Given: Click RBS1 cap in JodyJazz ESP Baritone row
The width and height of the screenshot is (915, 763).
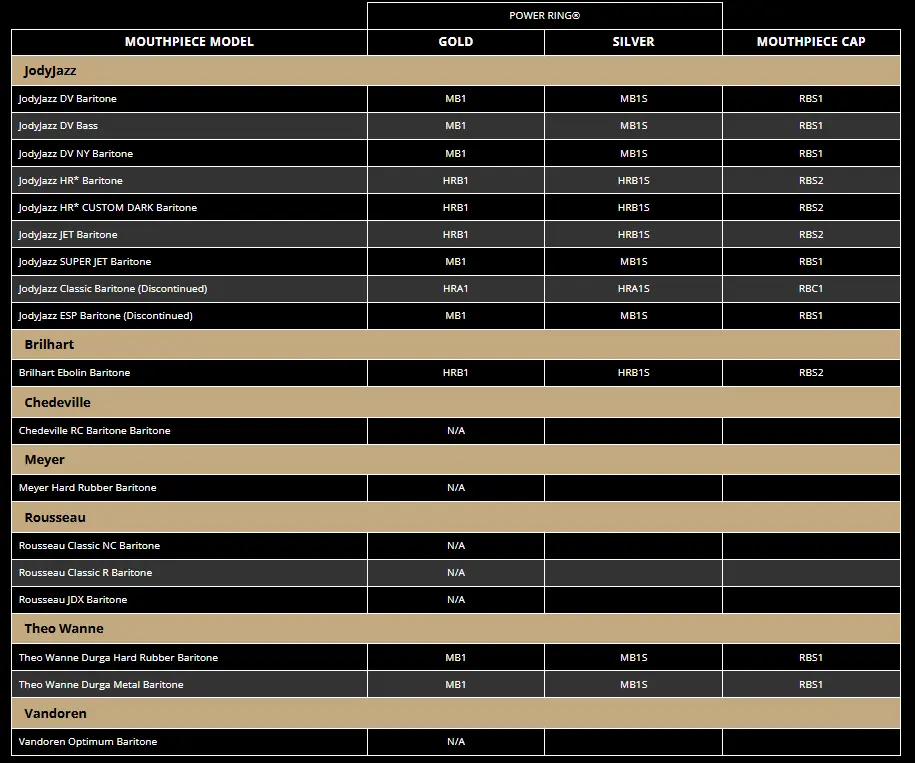Looking at the screenshot, I should 811,316.
